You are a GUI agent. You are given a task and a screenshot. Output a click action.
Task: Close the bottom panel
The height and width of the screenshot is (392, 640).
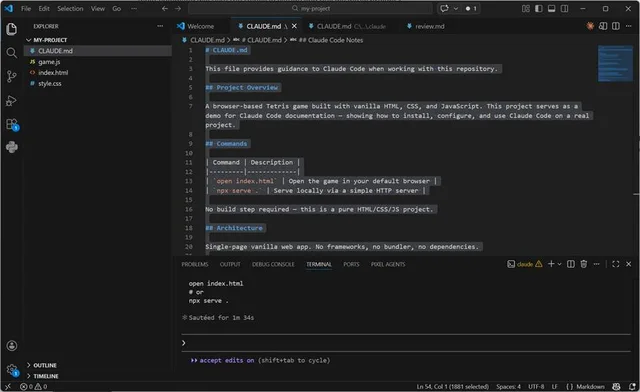[x=629, y=264]
